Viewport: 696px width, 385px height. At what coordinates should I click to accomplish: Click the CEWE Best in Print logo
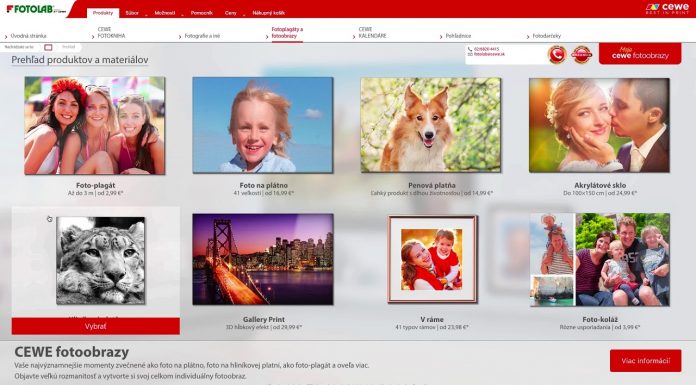click(667, 8)
